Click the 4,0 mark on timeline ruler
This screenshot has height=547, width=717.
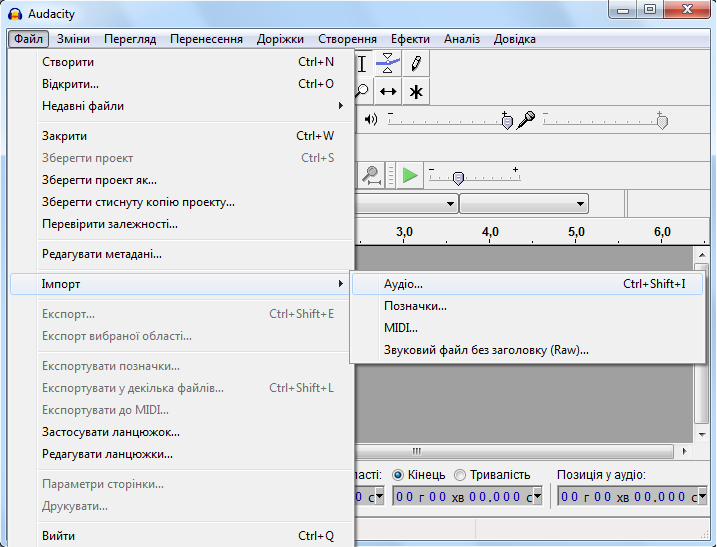490,232
